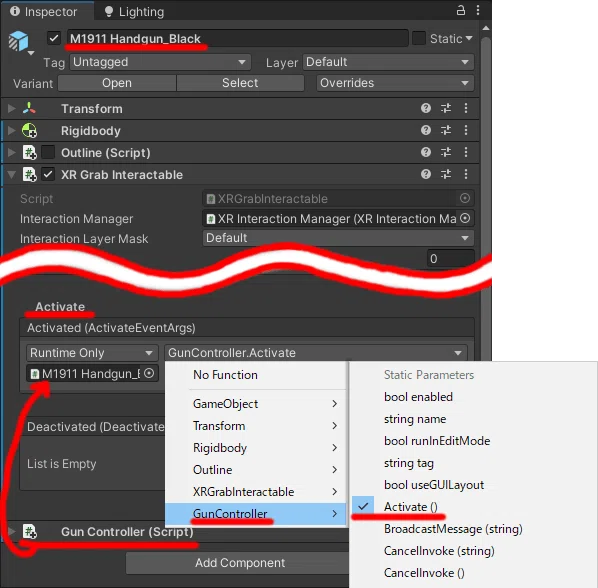Open GunController.Activate function dropdown
The height and width of the screenshot is (588, 598).
pos(315,353)
